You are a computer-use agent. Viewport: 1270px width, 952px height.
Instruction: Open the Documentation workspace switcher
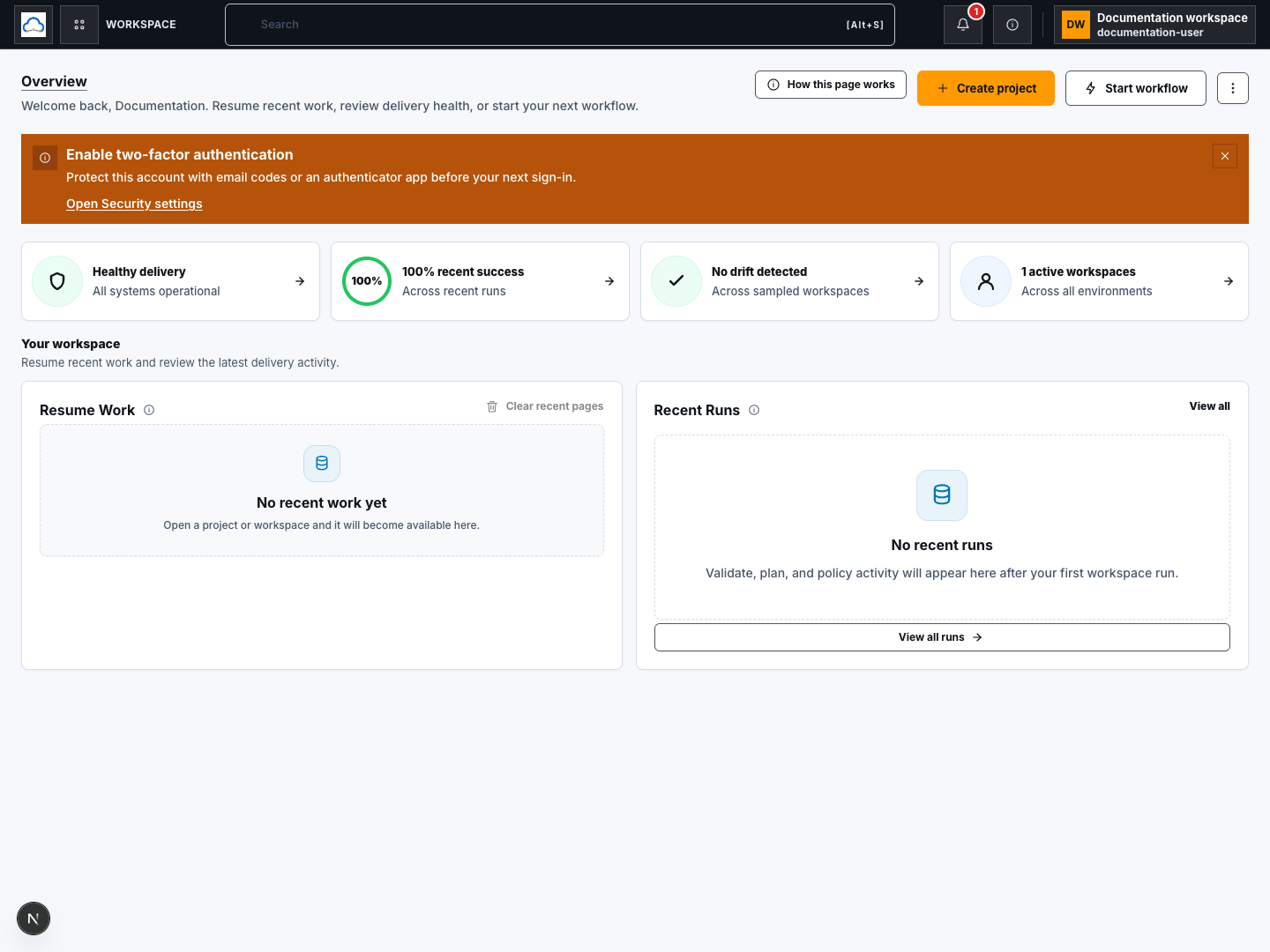click(1154, 25)
